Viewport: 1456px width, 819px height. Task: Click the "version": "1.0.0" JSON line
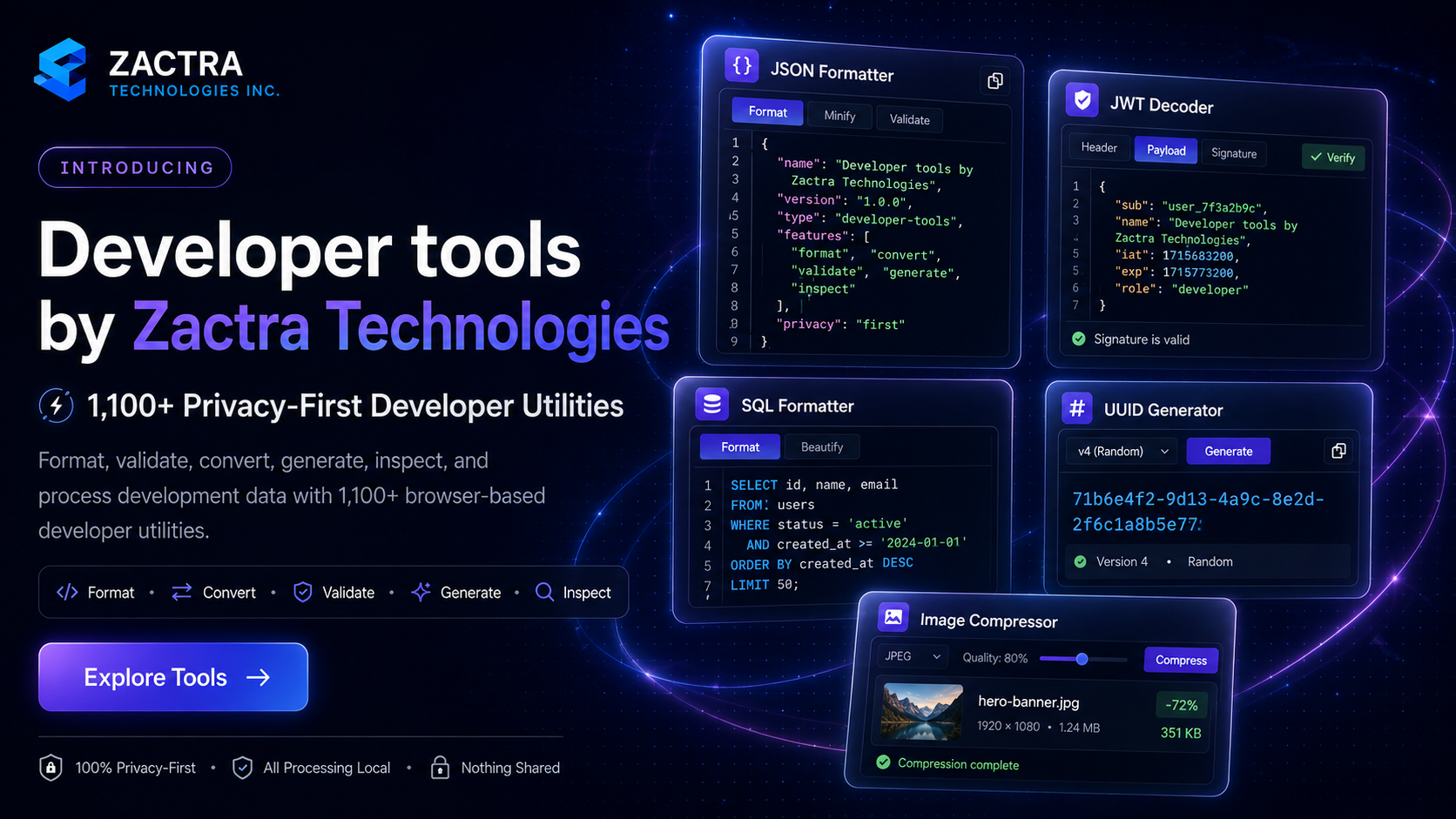click(845, 201)
